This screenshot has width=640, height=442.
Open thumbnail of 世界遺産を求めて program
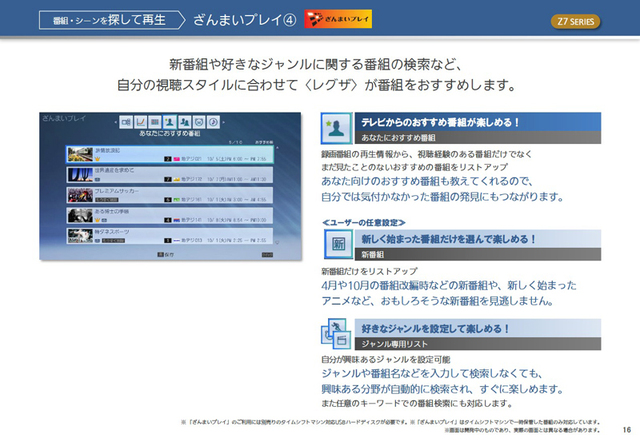(80, 175)
